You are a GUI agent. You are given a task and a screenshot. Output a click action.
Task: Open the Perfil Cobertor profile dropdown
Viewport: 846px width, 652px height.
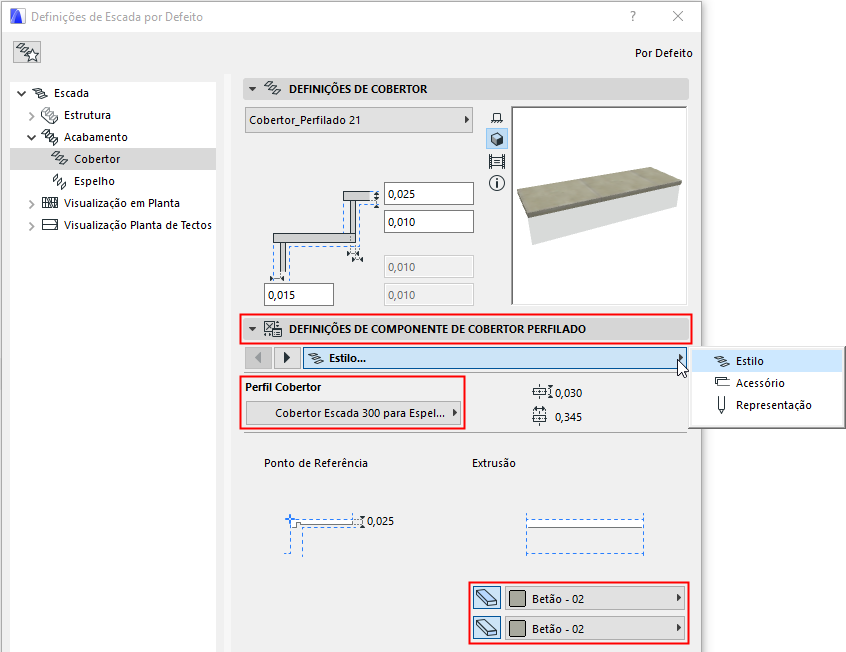(353, 413)
